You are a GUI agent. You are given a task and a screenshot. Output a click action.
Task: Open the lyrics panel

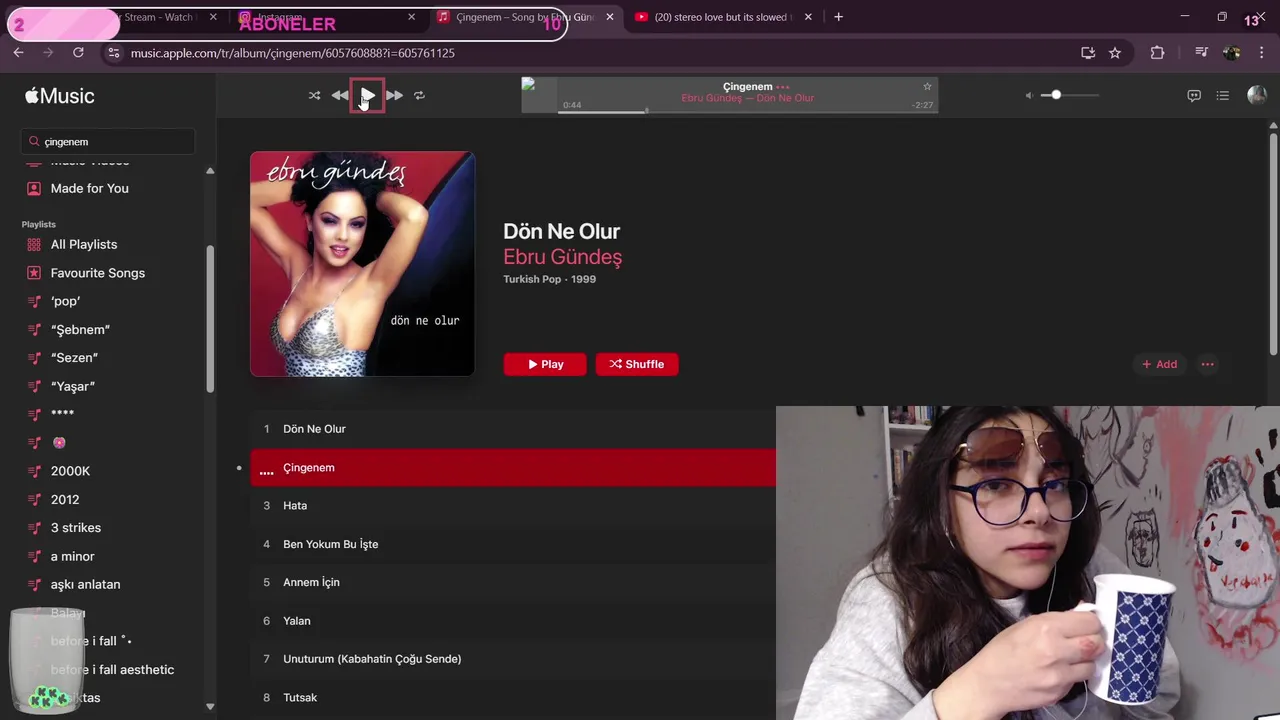point(1194,96)
